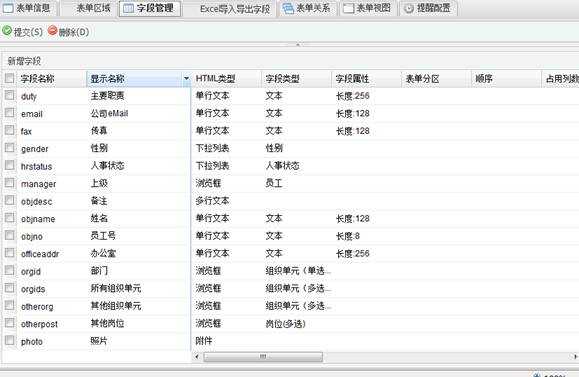Click the horizontal scrollbar thumb
579x377 pixels.
(263, 357)
